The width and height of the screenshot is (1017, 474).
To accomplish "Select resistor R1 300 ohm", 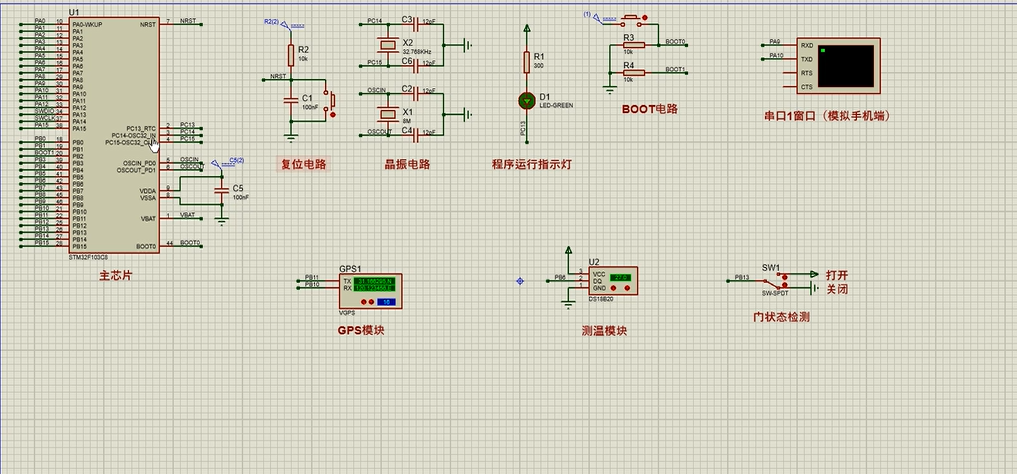I will (x=527, y=62).
